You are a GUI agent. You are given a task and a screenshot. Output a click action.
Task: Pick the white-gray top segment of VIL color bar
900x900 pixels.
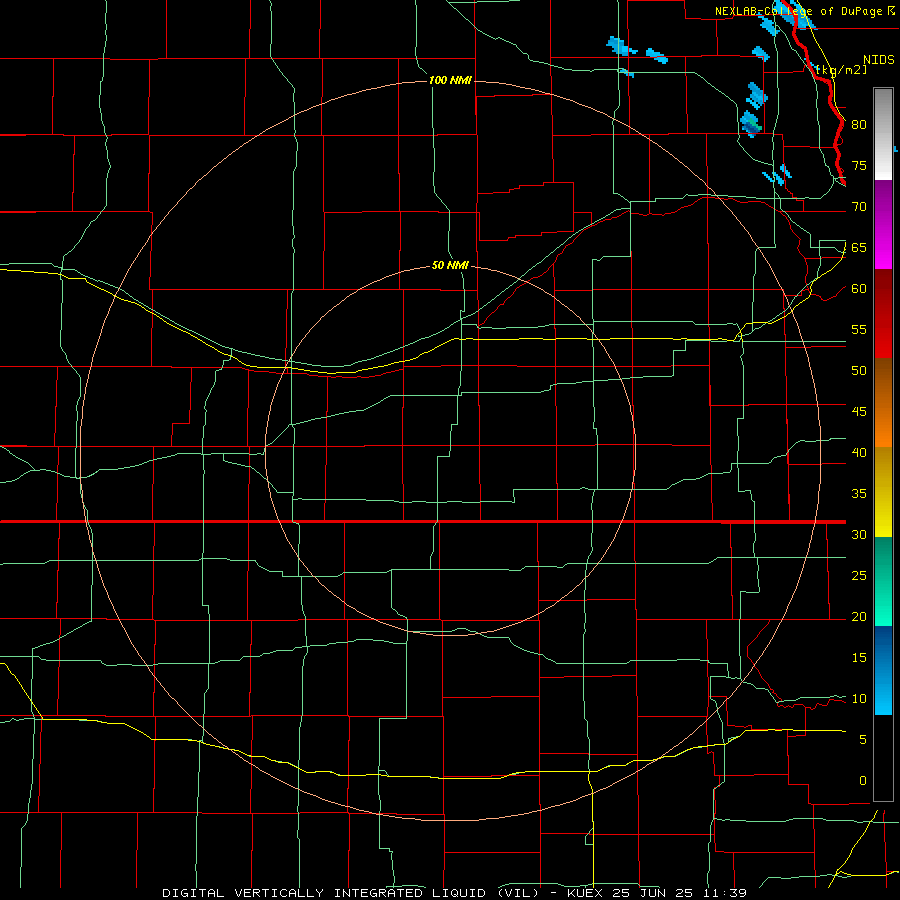click(883, 135)
